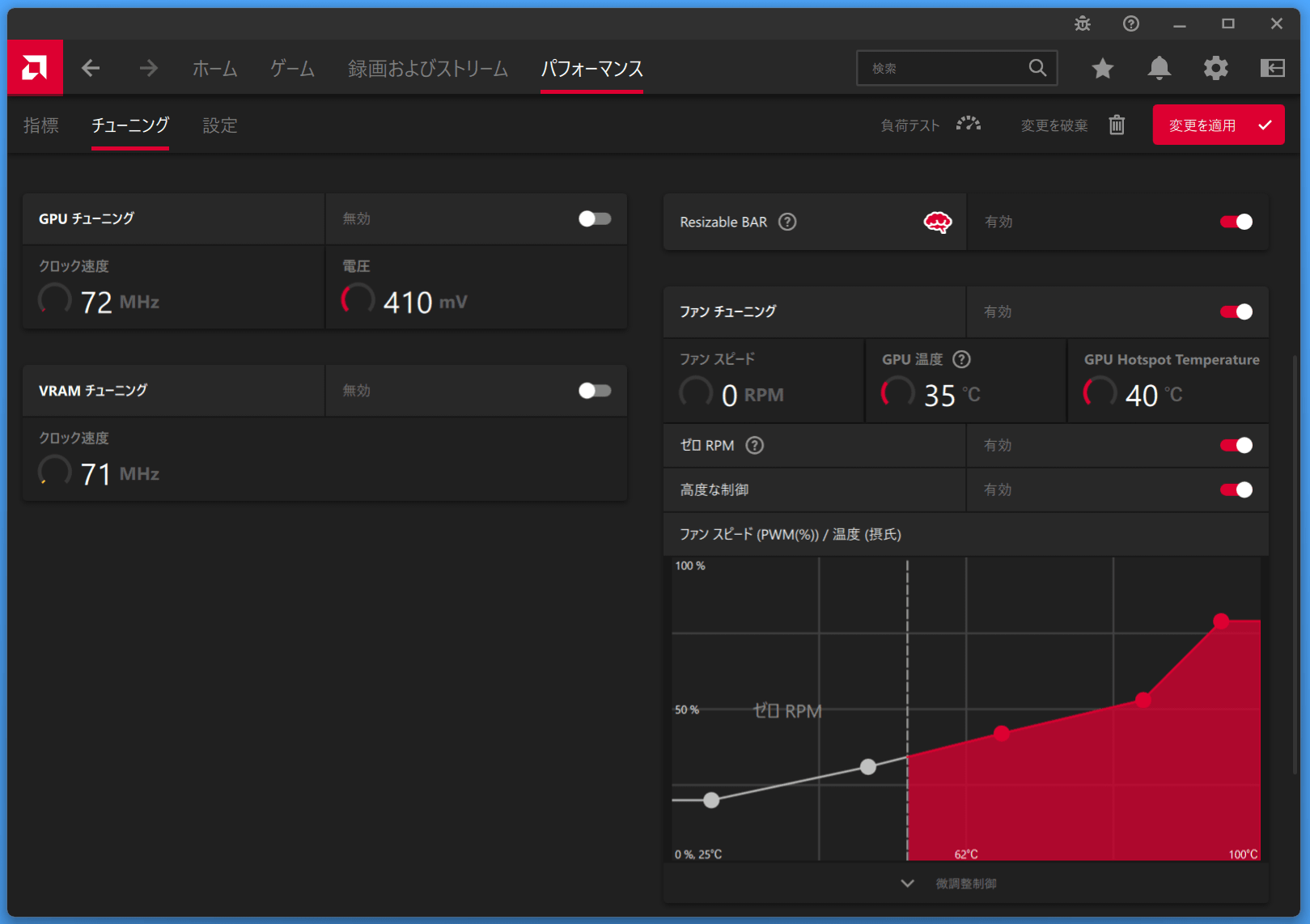The height and width of the screenshot is (924, 1310).
Task: Select the lowest gray fan curve point
Action: (711, 800)
